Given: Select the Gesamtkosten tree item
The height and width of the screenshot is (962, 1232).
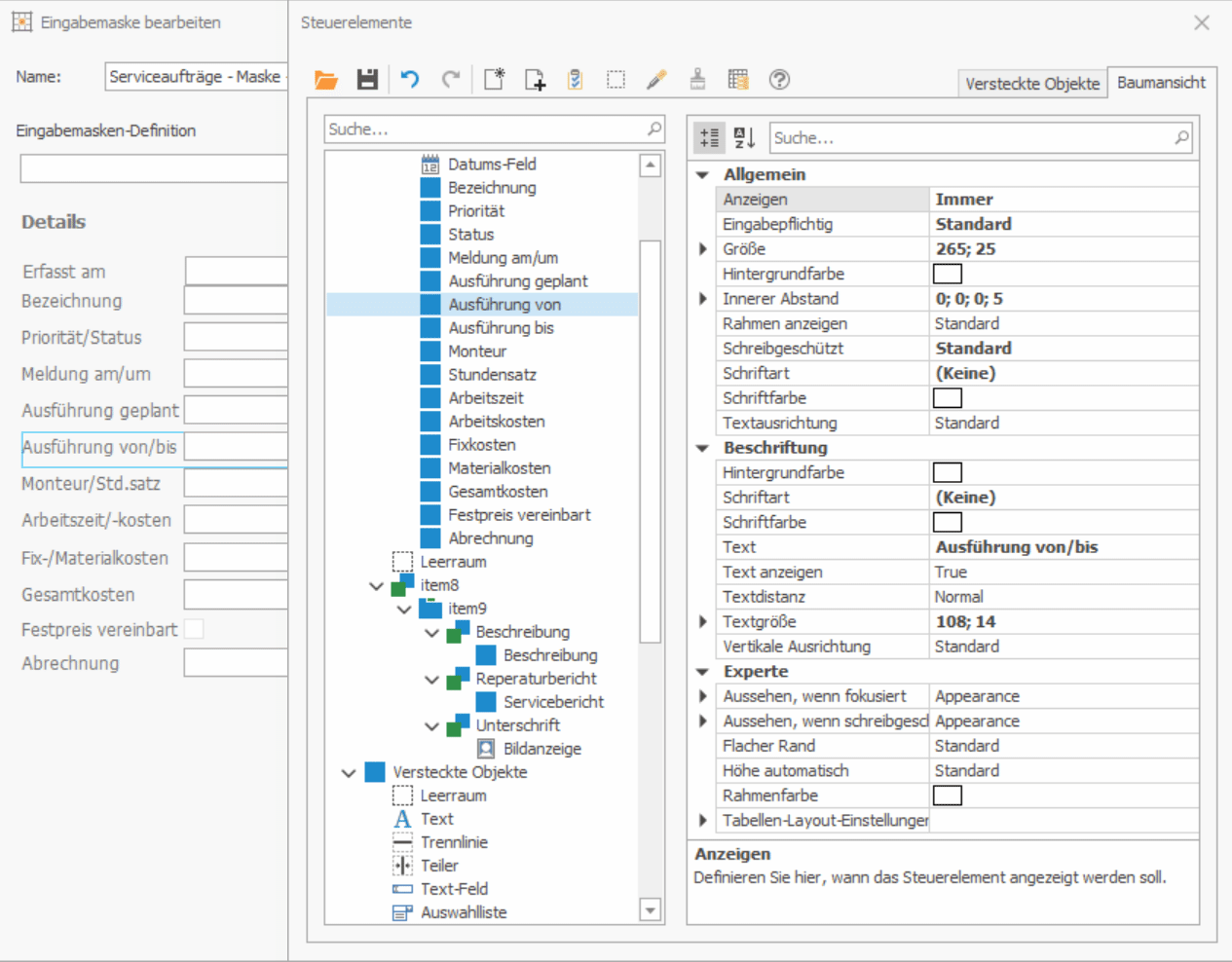Looking at the screenshot, I should click(498, 492).
